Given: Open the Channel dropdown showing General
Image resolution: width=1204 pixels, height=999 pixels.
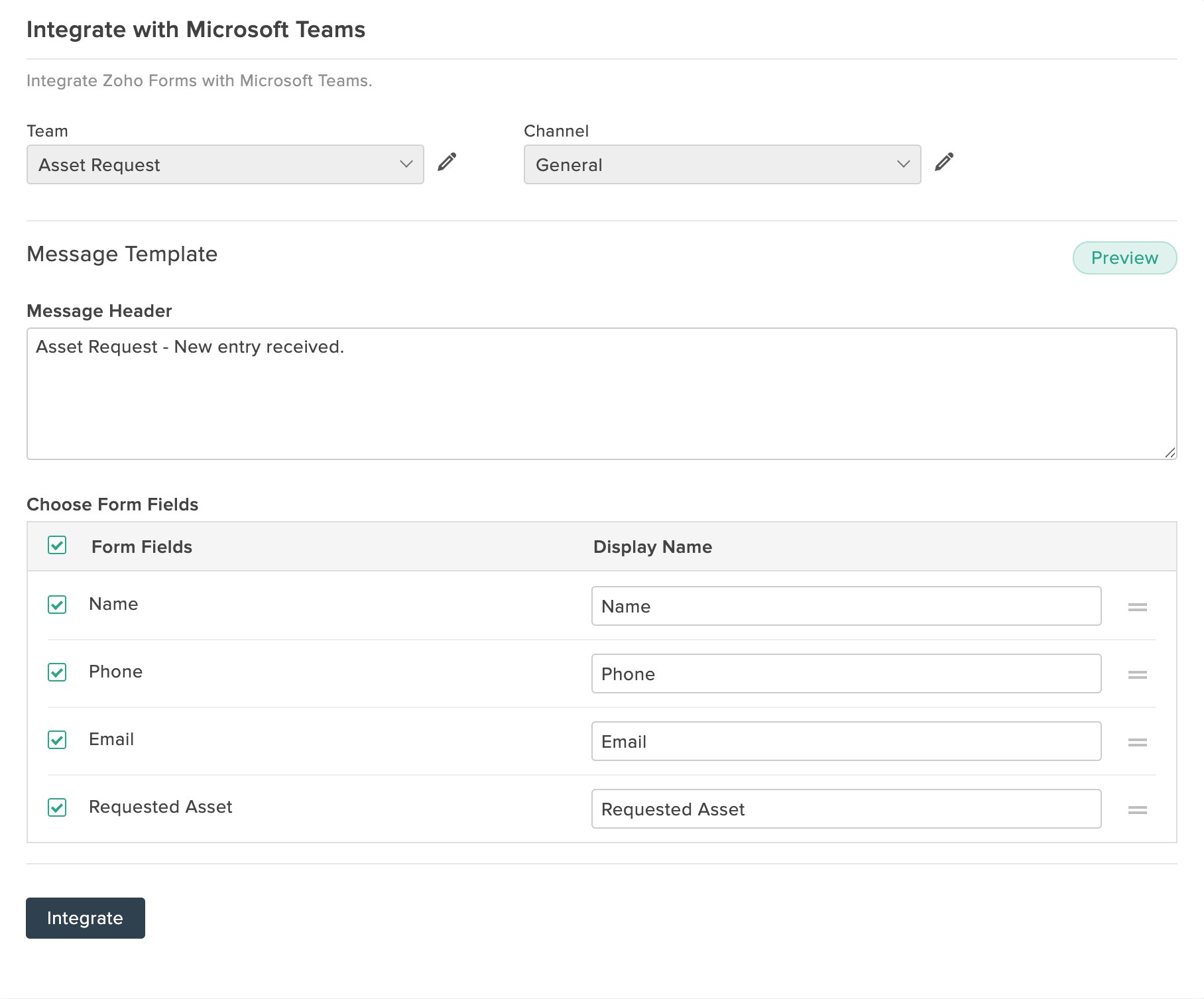Looking at the screenshot, I should 721,164.
